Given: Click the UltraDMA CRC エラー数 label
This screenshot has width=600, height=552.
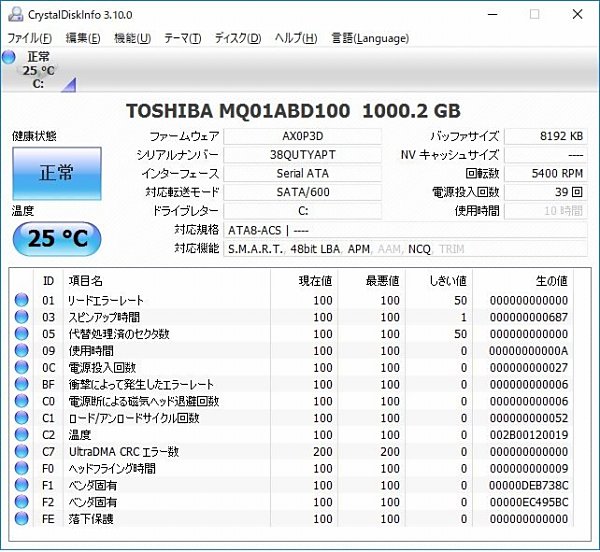Looking at the screenshot, I should [124, 452].
